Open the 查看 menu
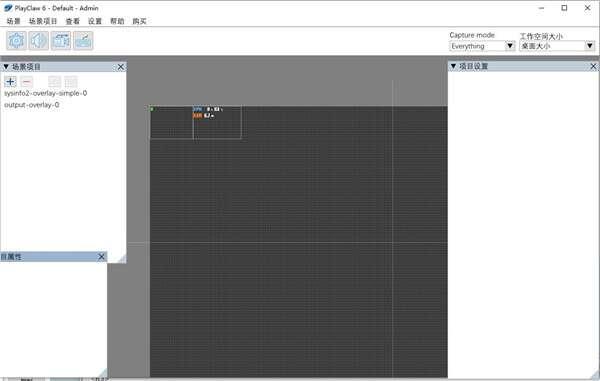 73,21
